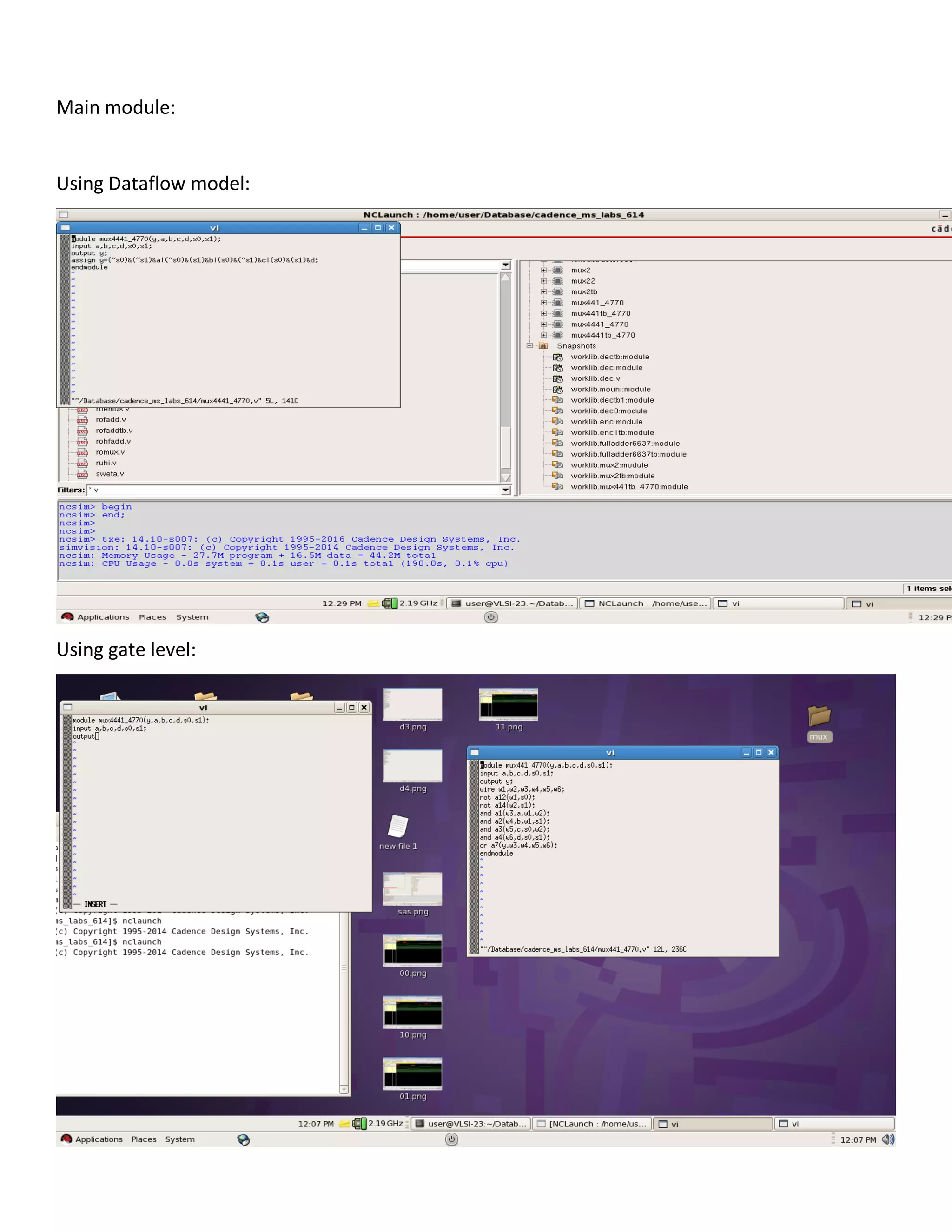Select worklib.enc1tb:module snapshot entry

[x=613, y=433]
